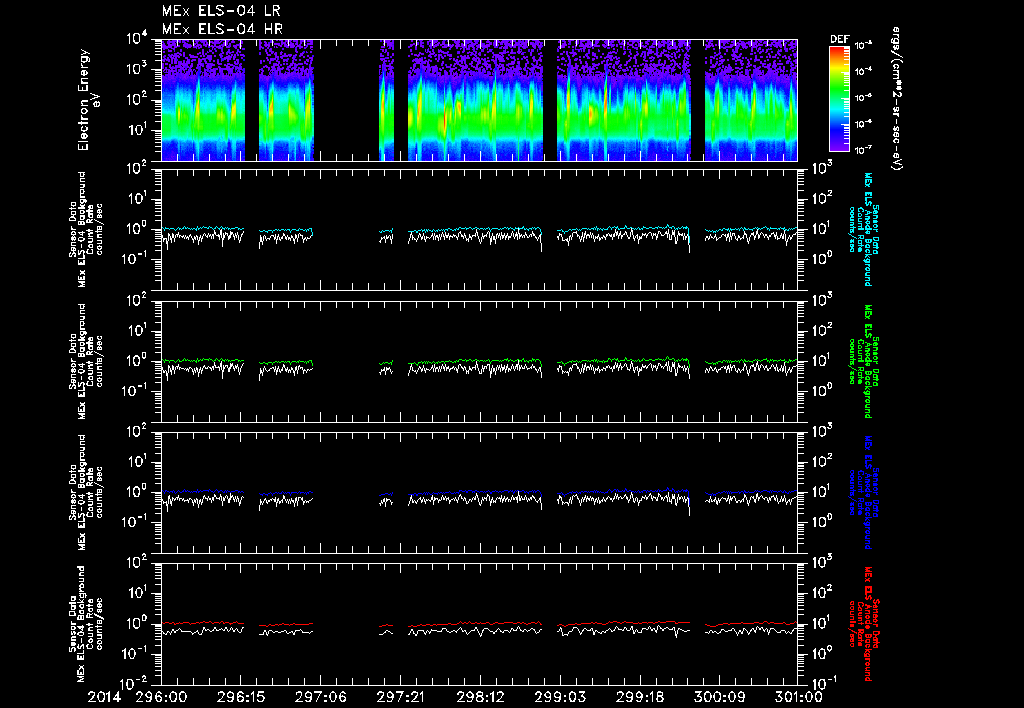Click the left axis label of red-trace panel

(x=86, y=624)
